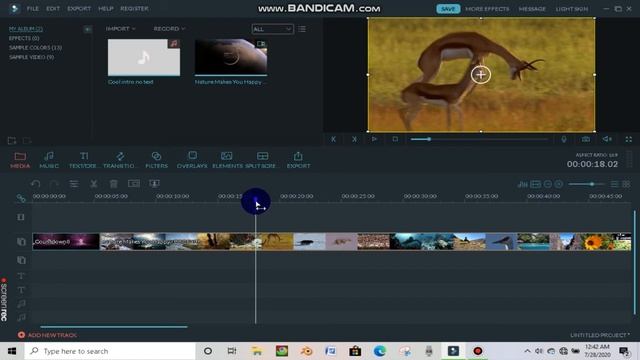Switch to timeline list view

[x=614, y=184]
